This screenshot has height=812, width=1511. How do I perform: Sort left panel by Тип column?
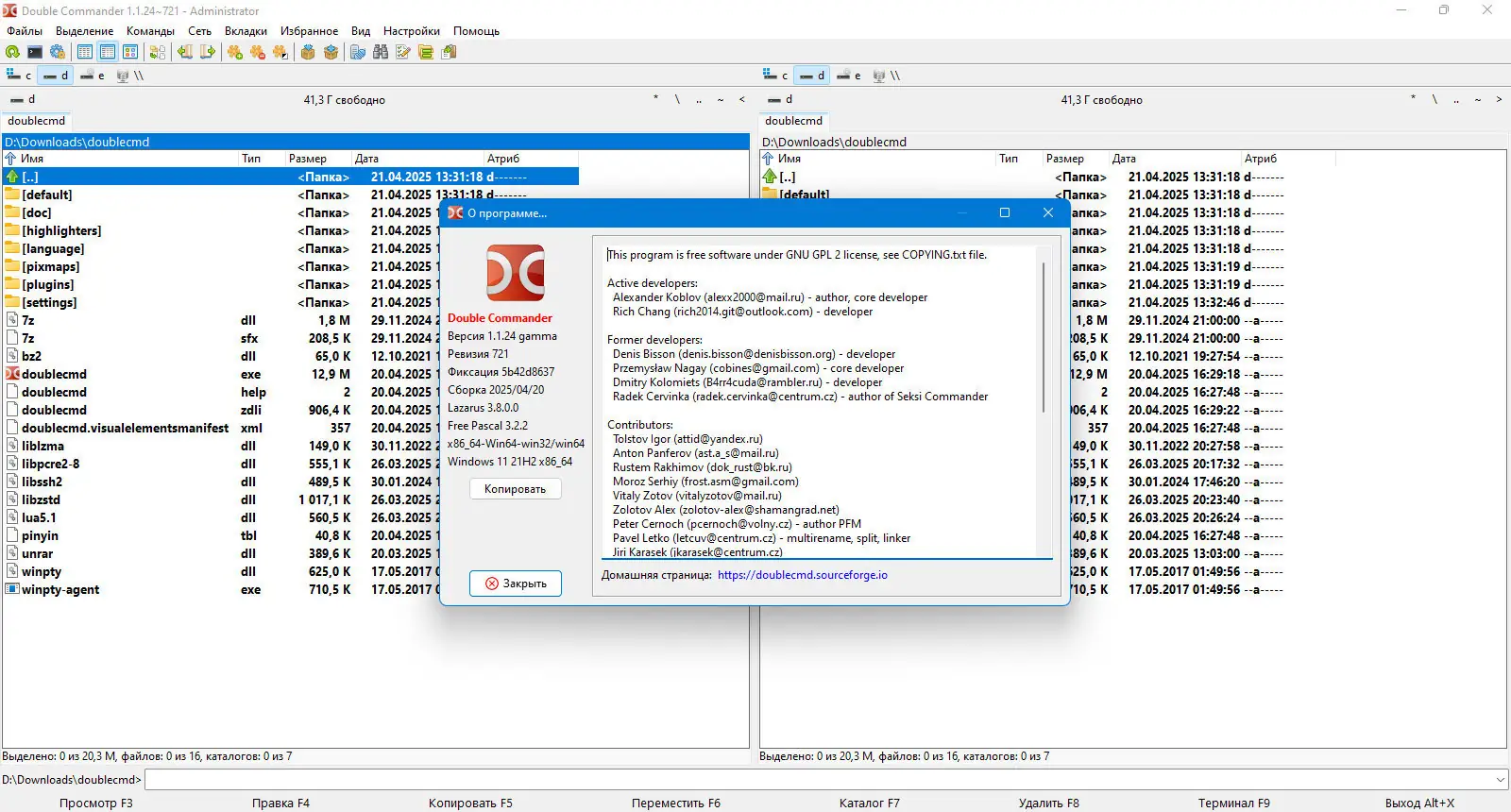click(262, 159)
